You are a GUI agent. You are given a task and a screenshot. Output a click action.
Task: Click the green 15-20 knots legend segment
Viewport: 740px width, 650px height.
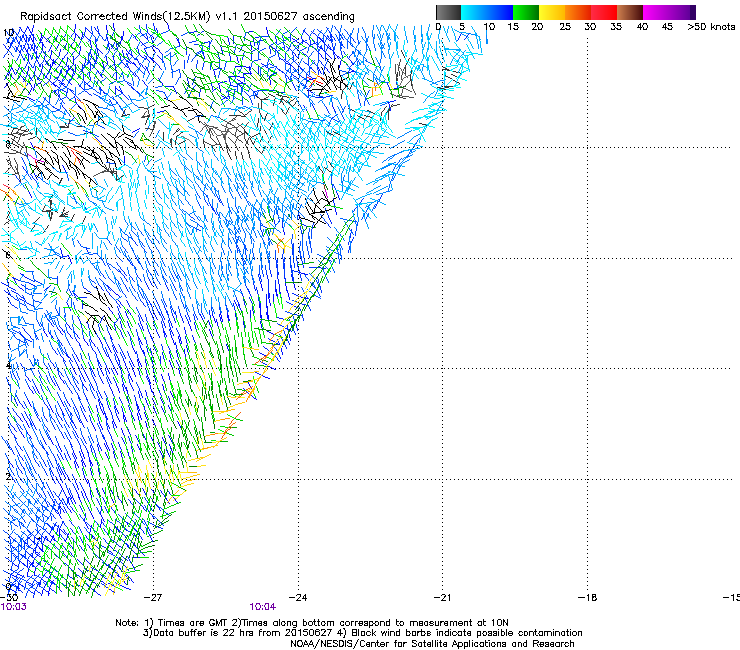click(526, 12)
